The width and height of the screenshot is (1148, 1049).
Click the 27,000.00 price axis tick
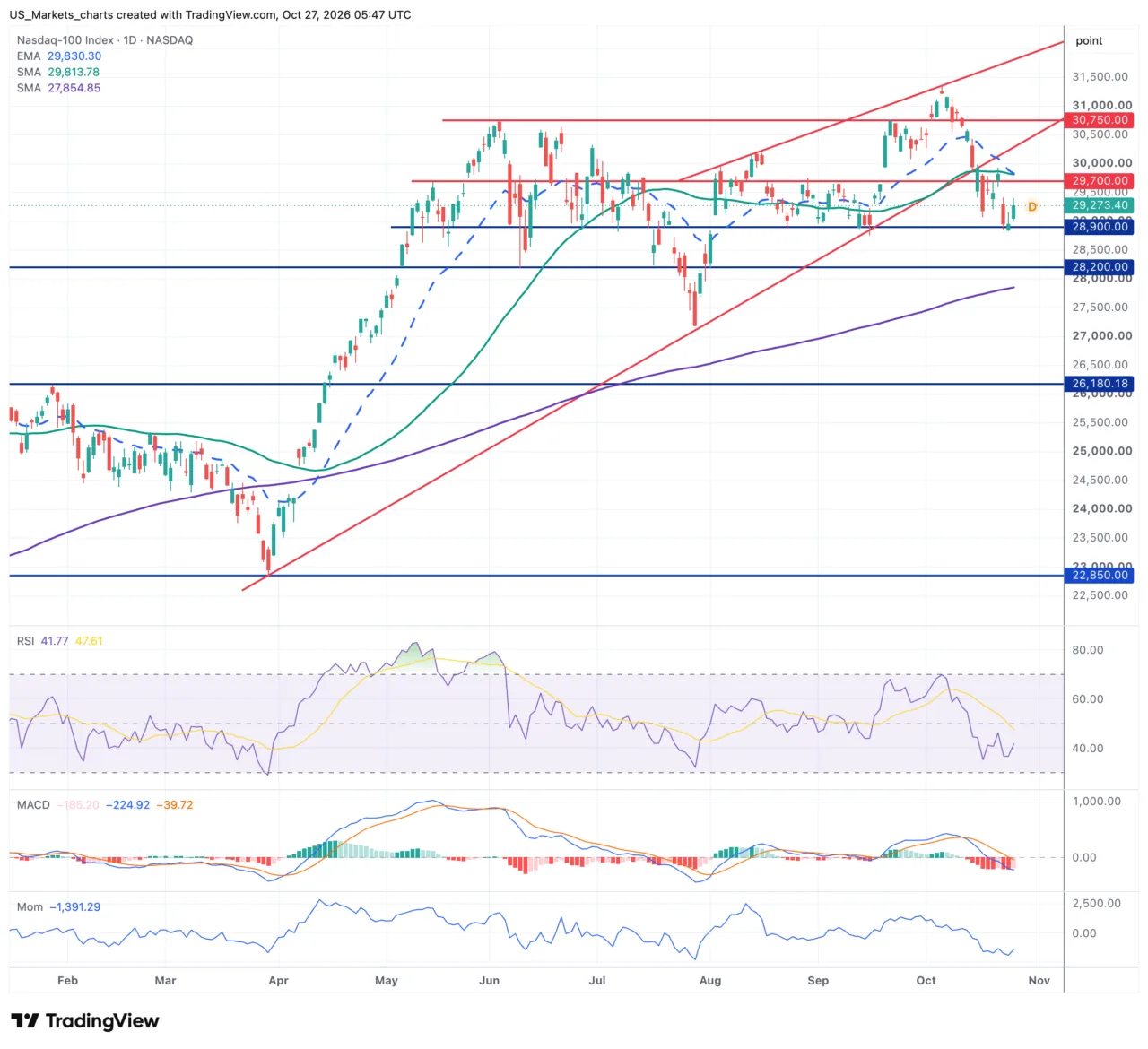click(1100, 336)
